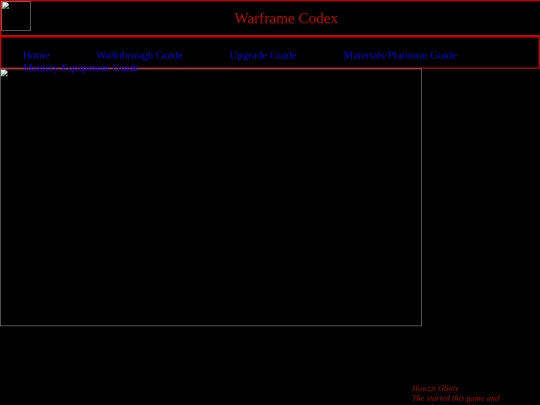
Task: Open the Mastery Equipment Guide link
Action: [x=81, y=68]
